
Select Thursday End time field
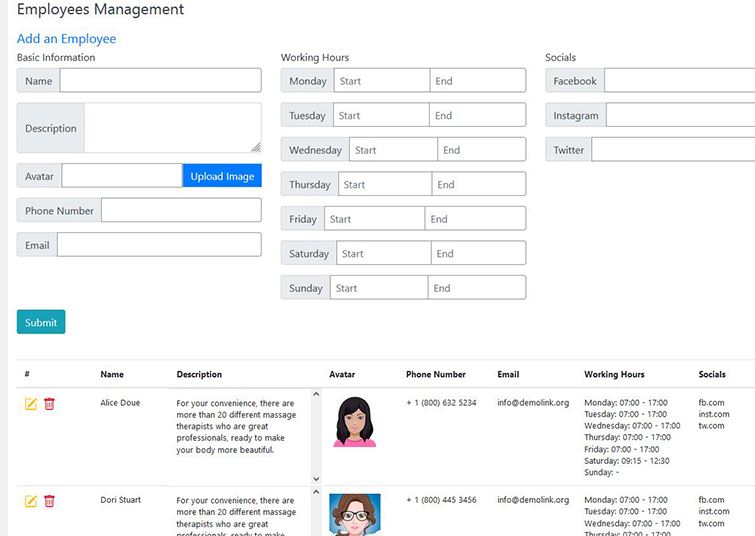tap(479, 184)
